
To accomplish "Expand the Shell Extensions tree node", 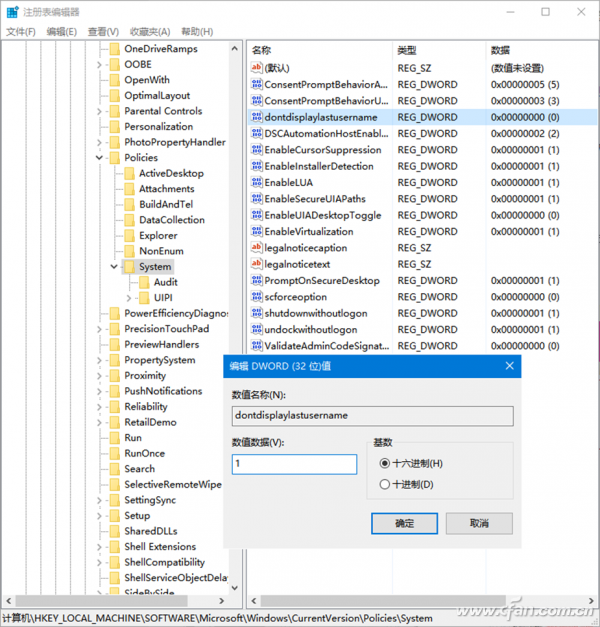I will [x=99, y=547].
